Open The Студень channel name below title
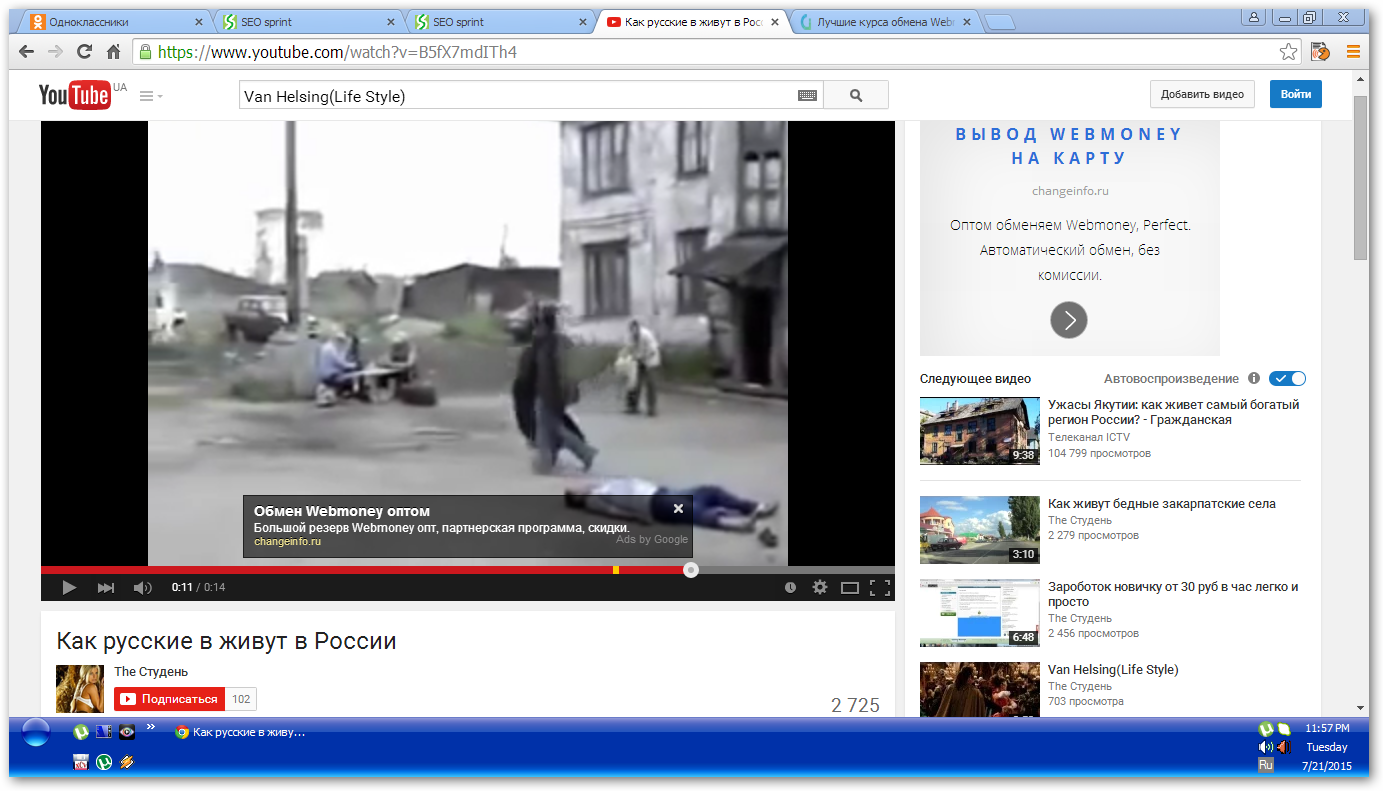Viewport: 1383px width, 791px height. [x=151, y=672]
